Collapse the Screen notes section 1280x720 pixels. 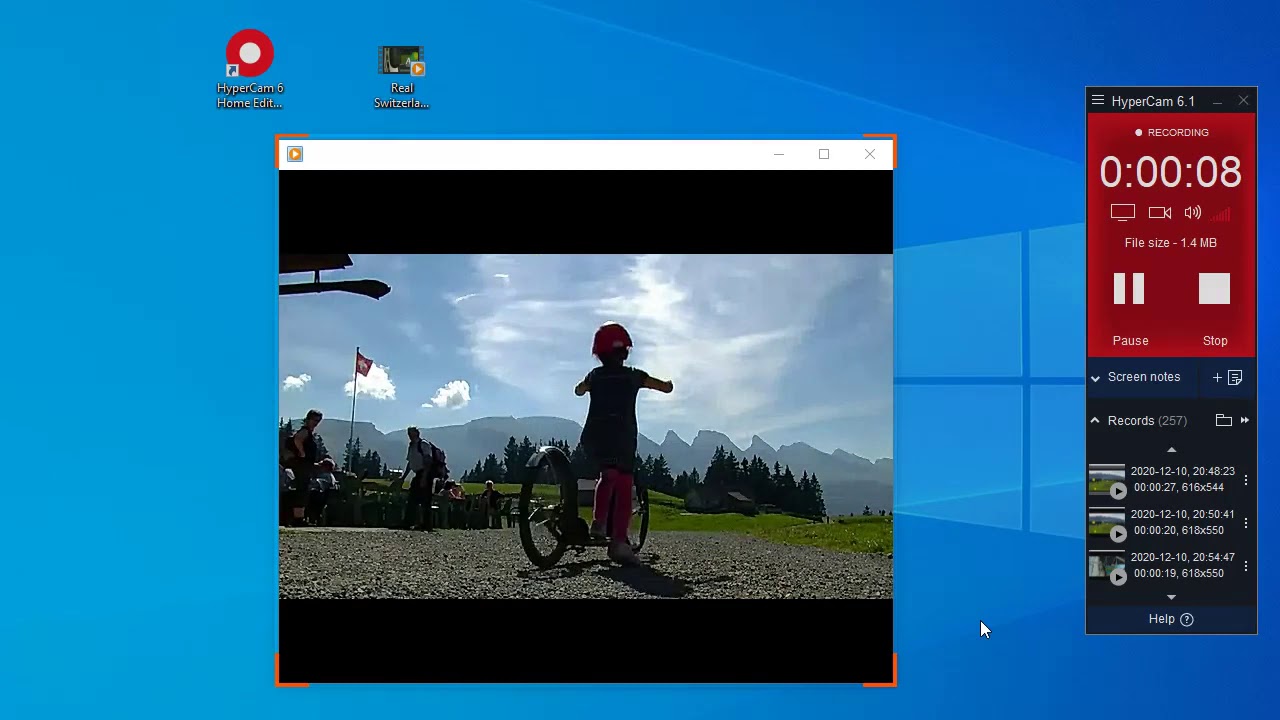pyautogui.click(x=1095, y=378)
